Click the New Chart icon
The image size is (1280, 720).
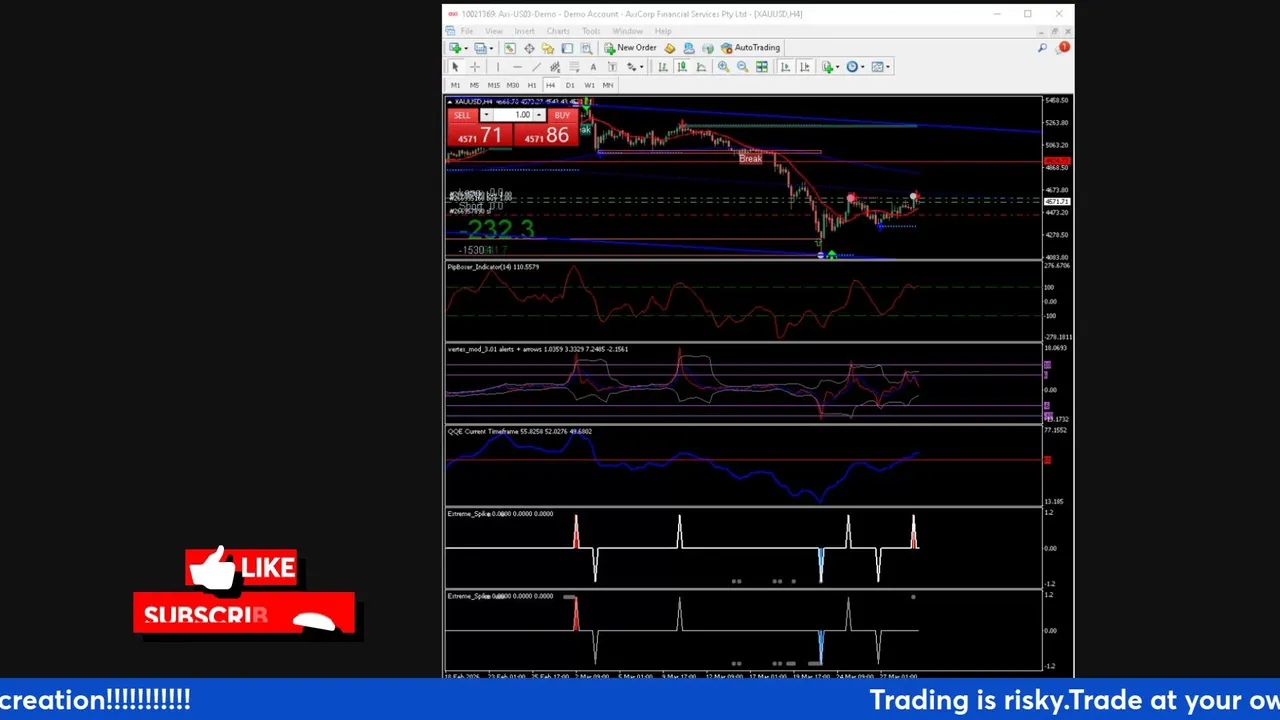click(x=454, y=48)
